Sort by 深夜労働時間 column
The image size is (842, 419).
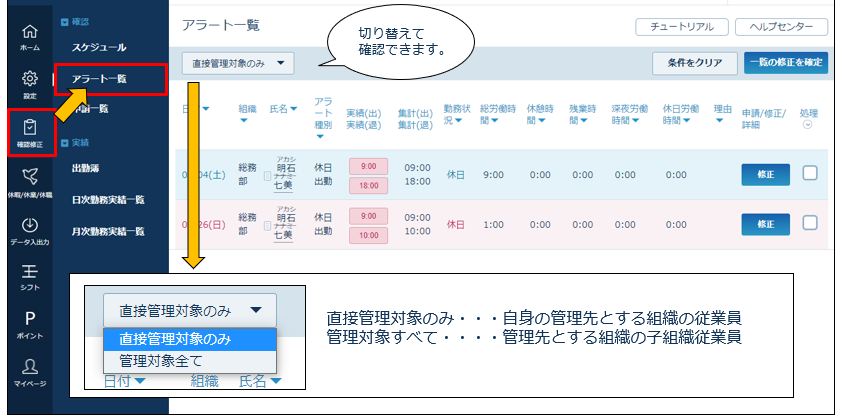629,114
